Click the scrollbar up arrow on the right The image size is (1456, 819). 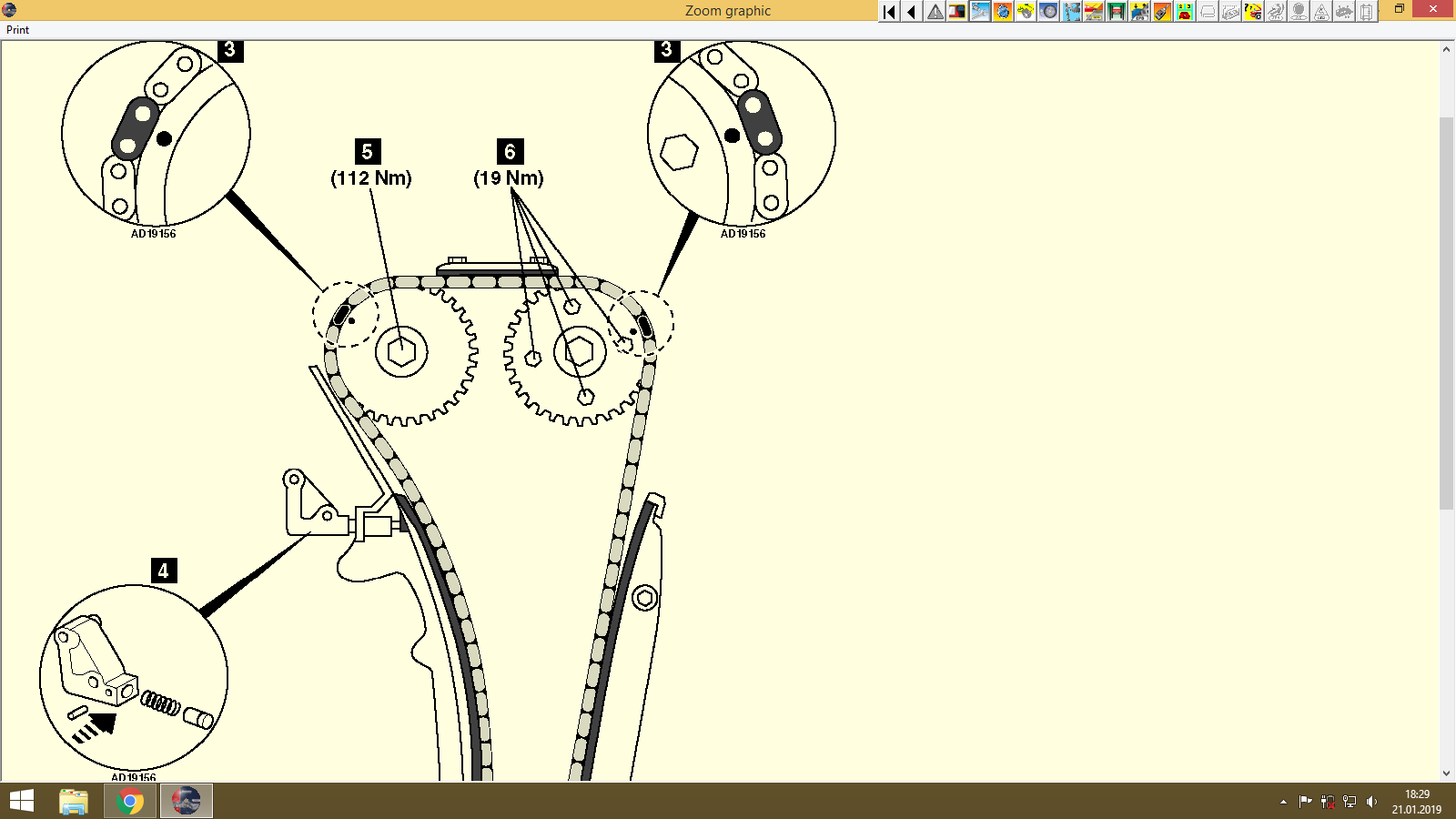[1447, 46]
